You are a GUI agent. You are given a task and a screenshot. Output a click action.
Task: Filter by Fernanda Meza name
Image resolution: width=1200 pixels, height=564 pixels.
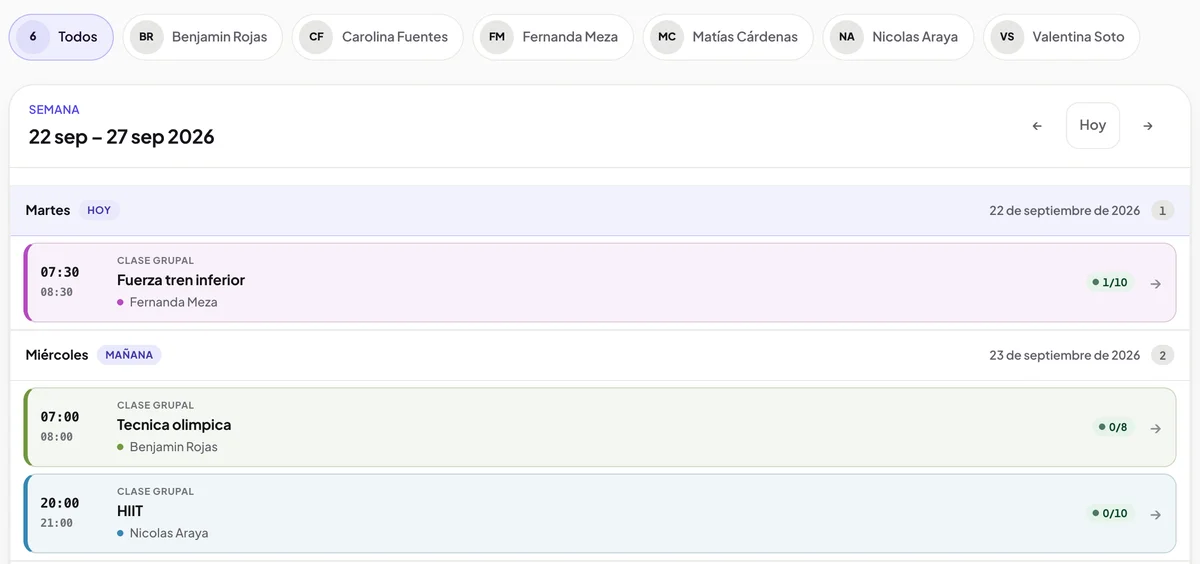point(570,37)
